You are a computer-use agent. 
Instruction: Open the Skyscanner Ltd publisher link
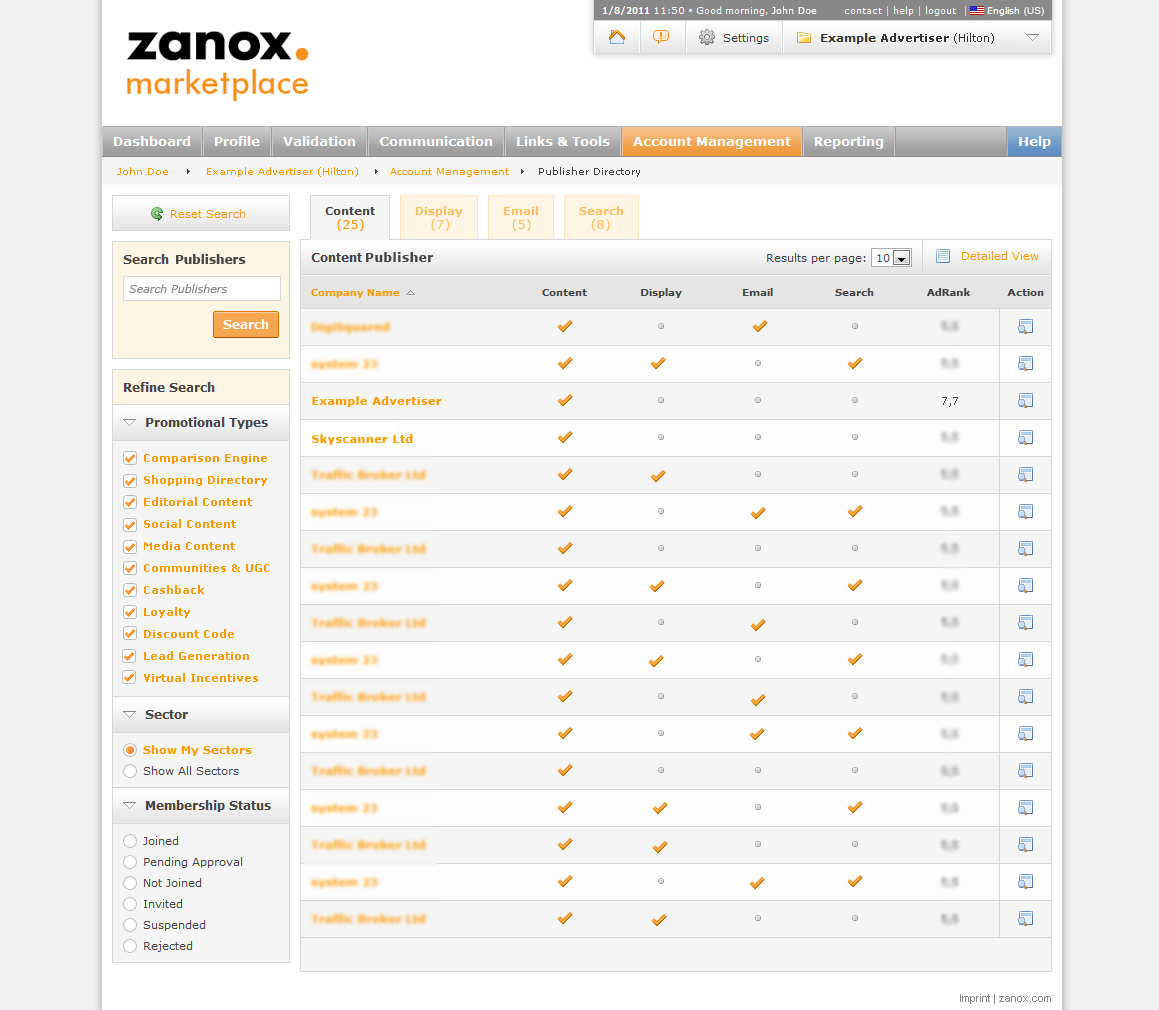coord(362,438)
